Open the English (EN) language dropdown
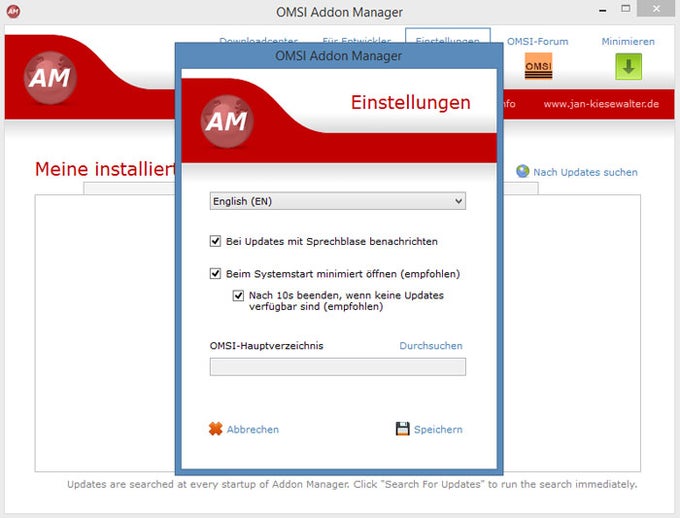 tap(337, 201)
